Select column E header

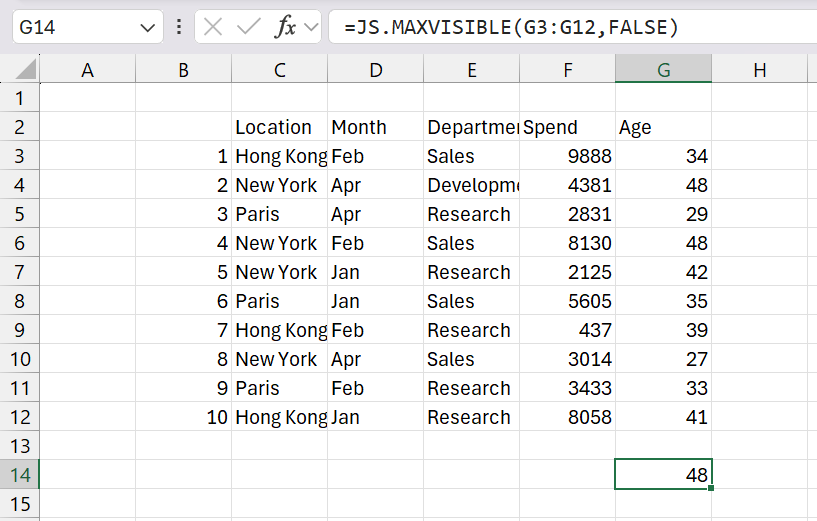(471, 70)
